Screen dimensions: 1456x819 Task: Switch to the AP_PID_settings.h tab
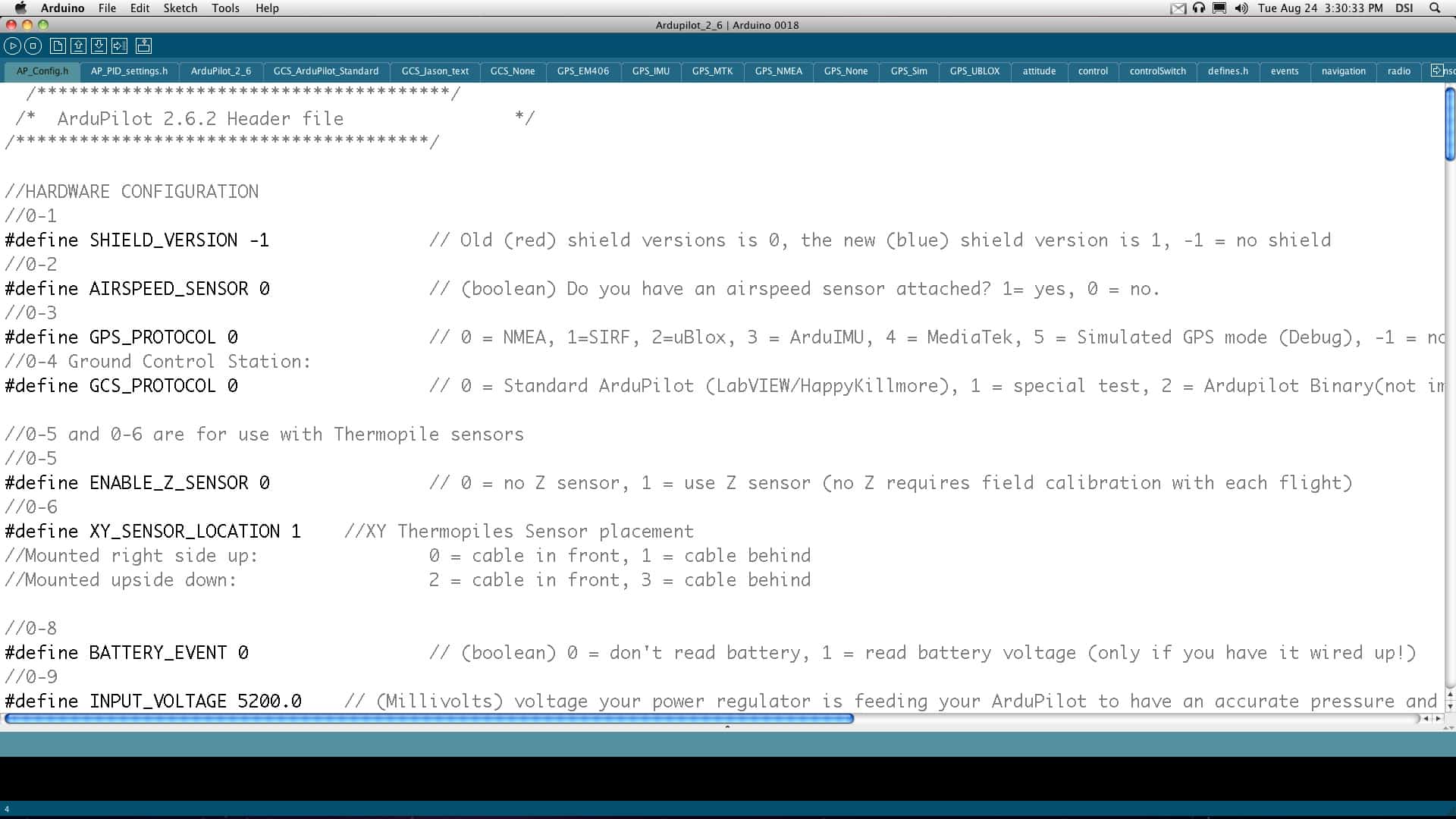[129, 71]
